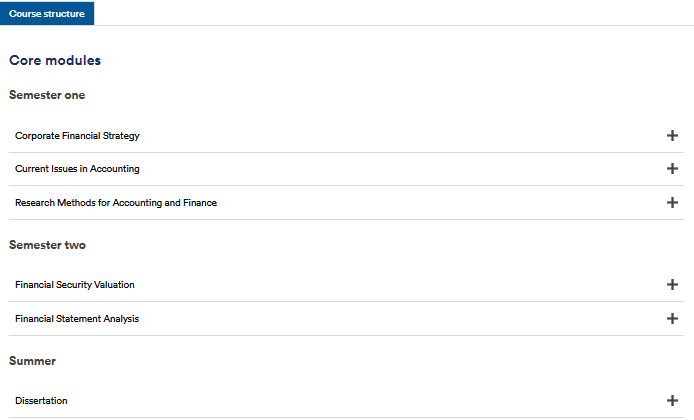Click the plus icon beside Current Issues in Accounting
The image size is (694, 420).
672,169
